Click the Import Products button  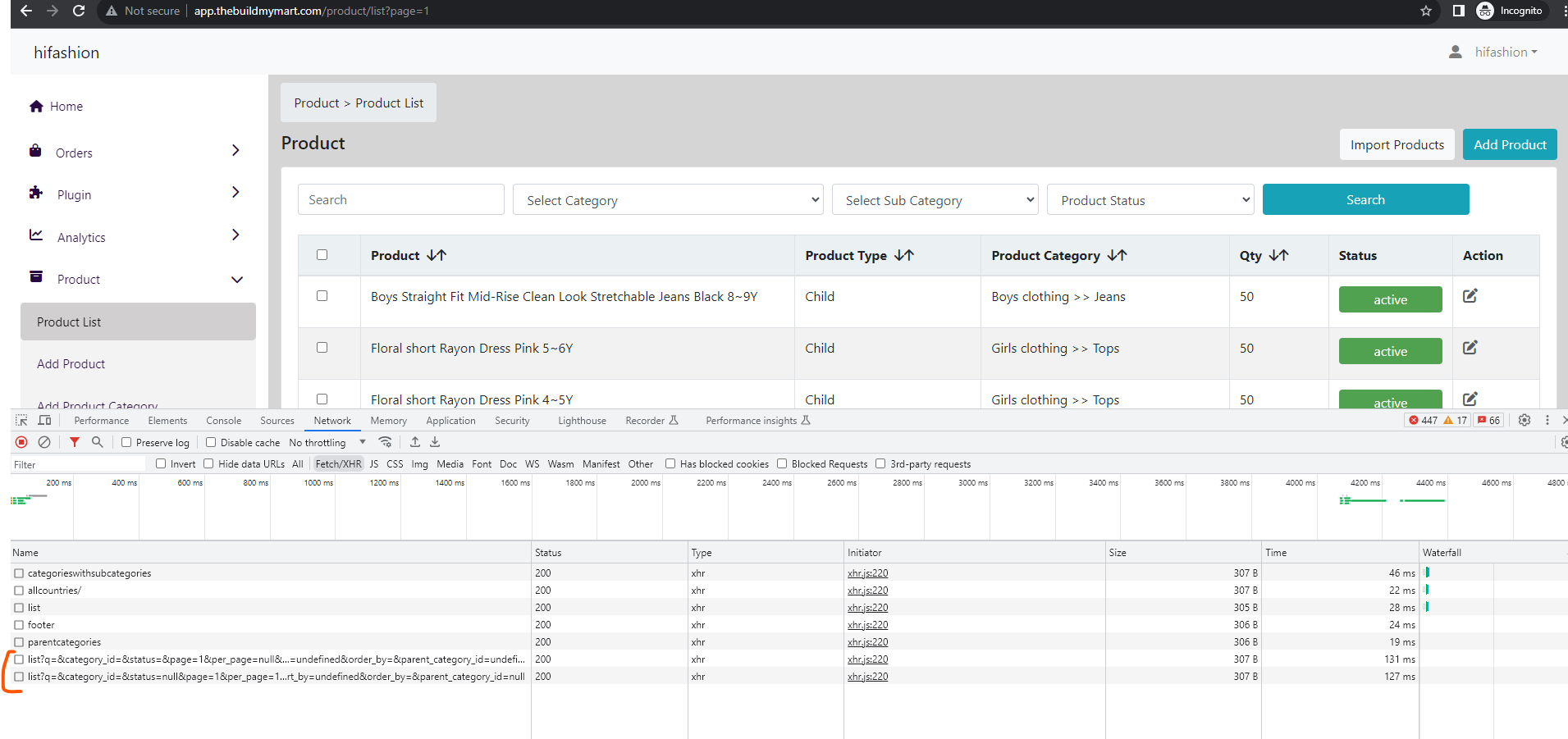point(1397,144)
